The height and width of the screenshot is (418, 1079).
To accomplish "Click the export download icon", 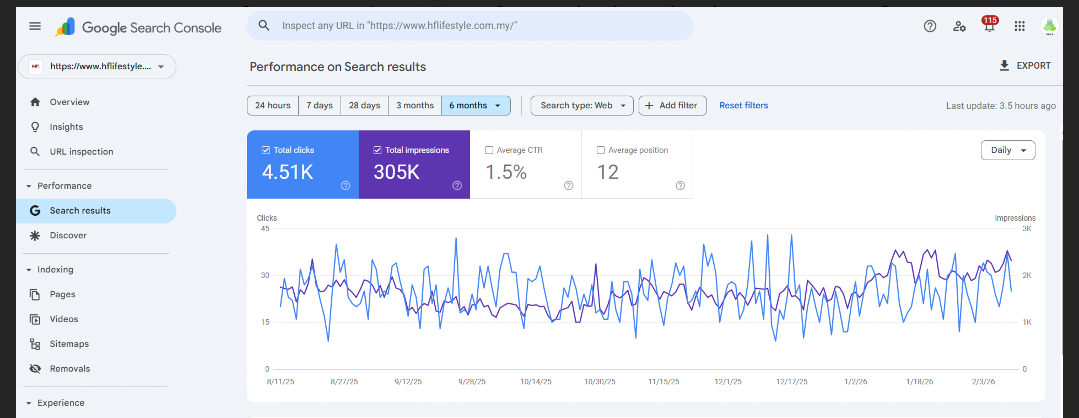I will [x=1004, y=66].
